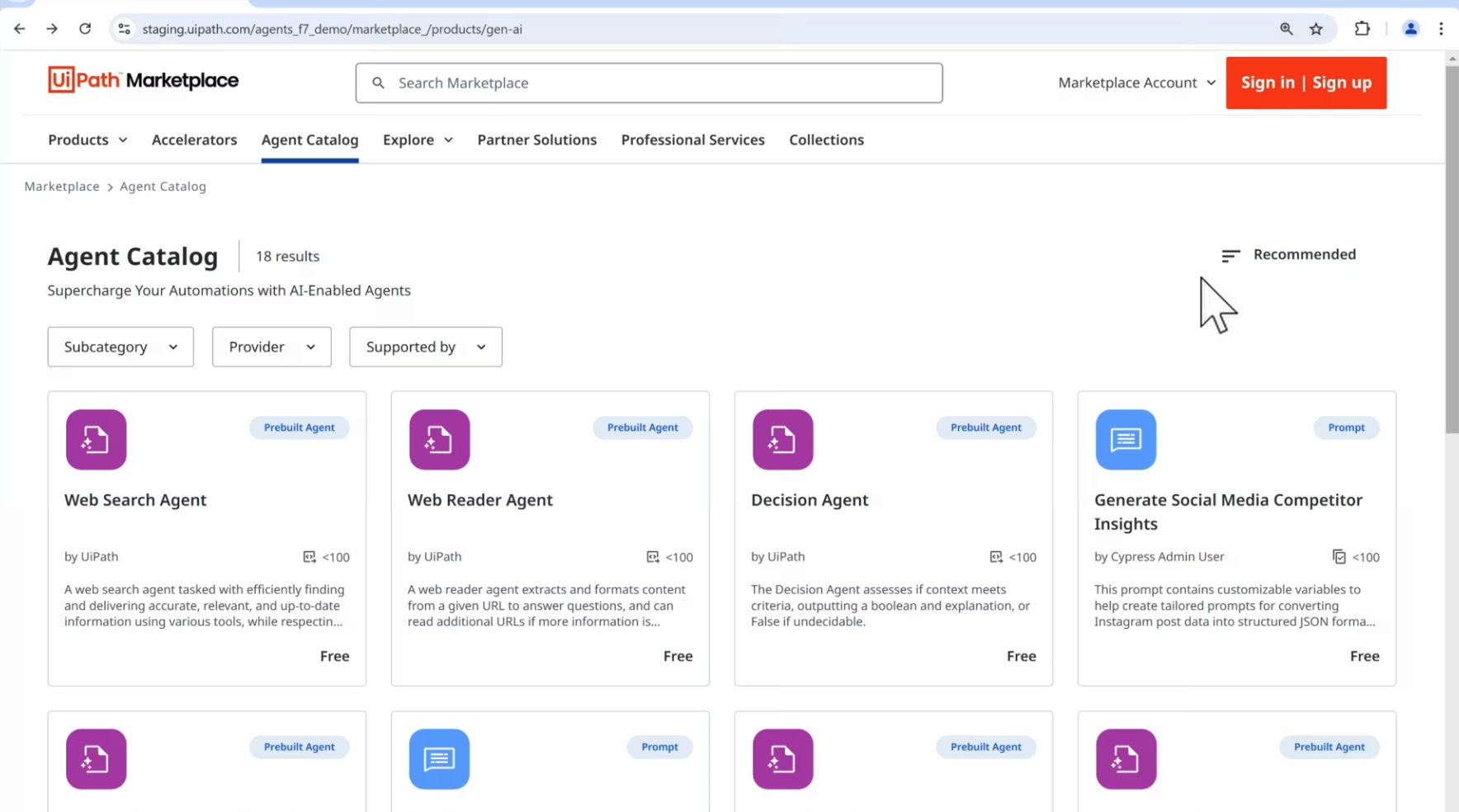The image size is (1459, 812).
Task: Expand the Explore menu
Action: (x=418, y=139)
